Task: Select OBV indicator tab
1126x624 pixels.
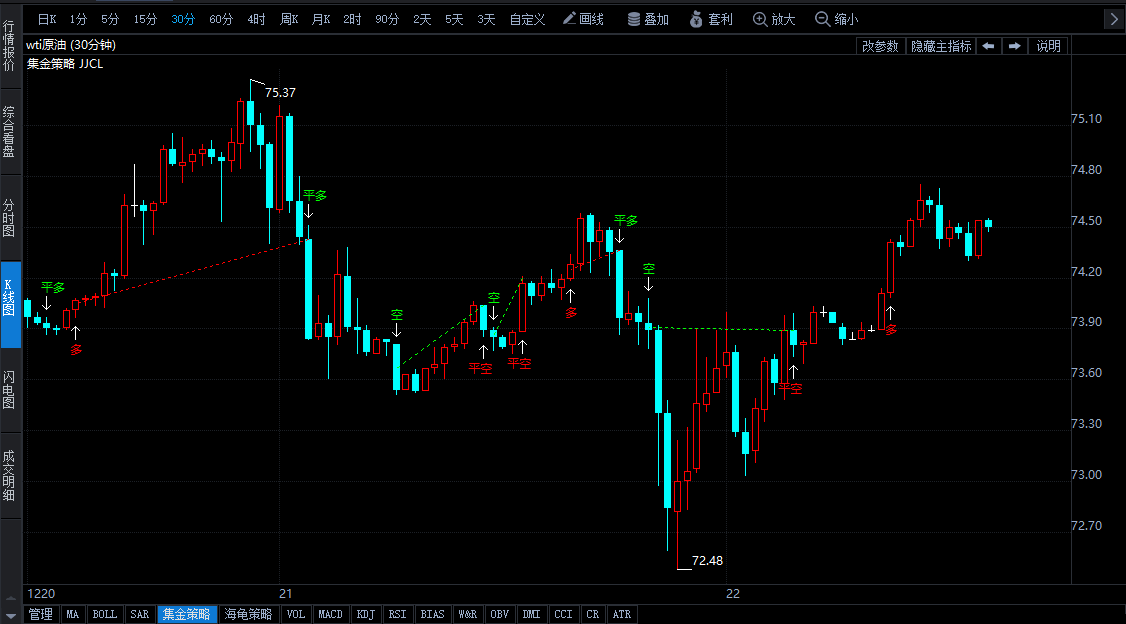Action: 499,615
